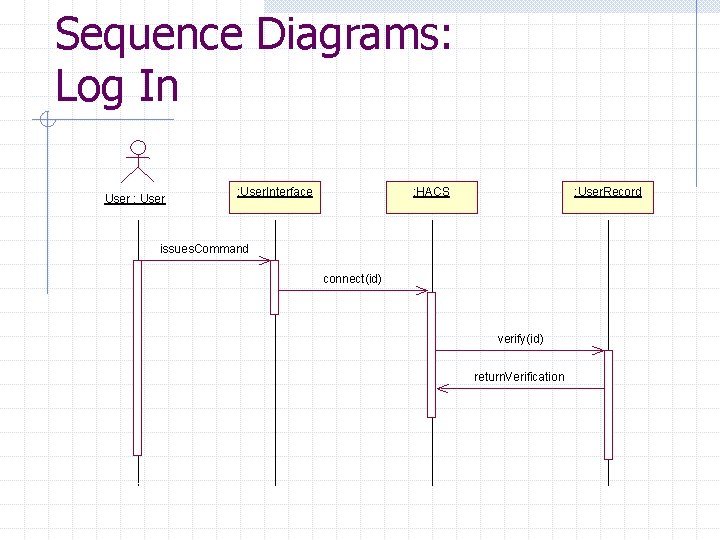The width and height of the screenshot is (720, 540).
Task: Select the :HACS object box
Action: point(432,197)
